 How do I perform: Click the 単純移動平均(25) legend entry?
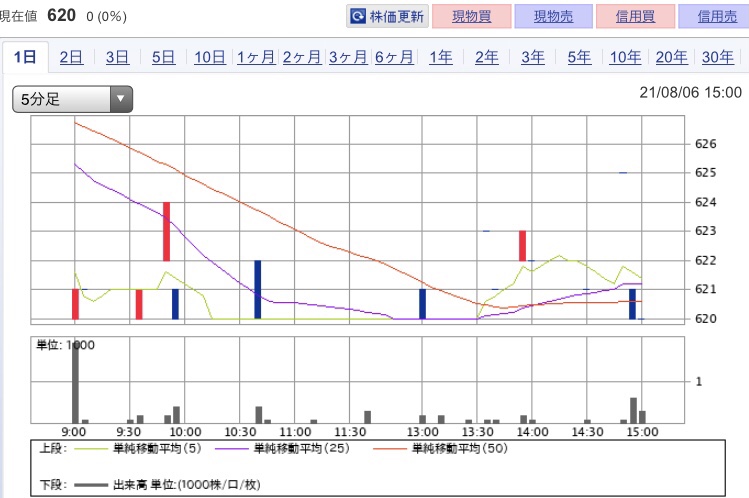tap(283, 448)
